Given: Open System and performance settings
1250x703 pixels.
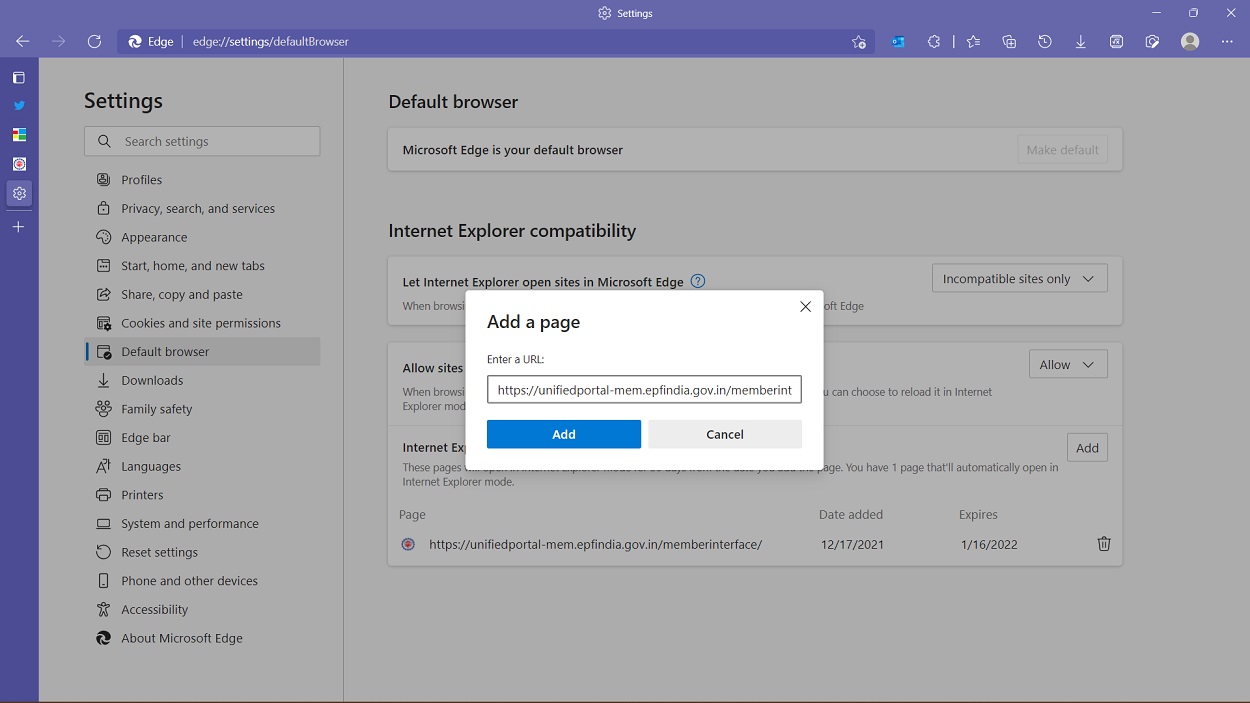Looking at the screenshot, I should [202, 523].
